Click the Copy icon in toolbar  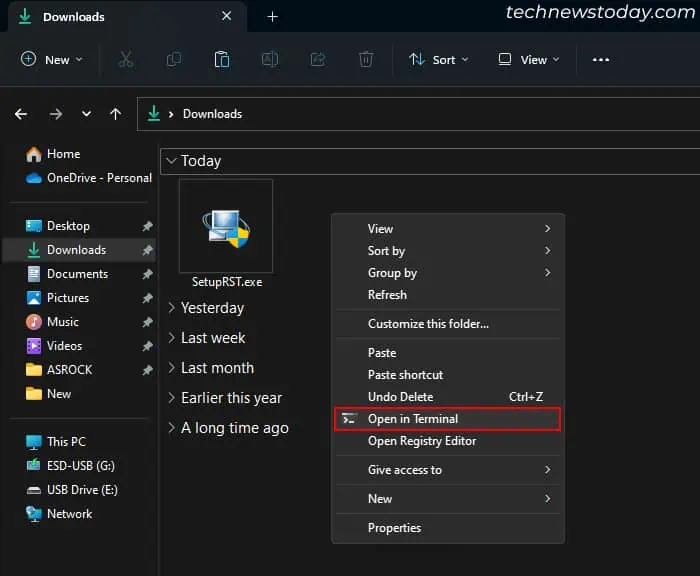[x=174, y=60]
